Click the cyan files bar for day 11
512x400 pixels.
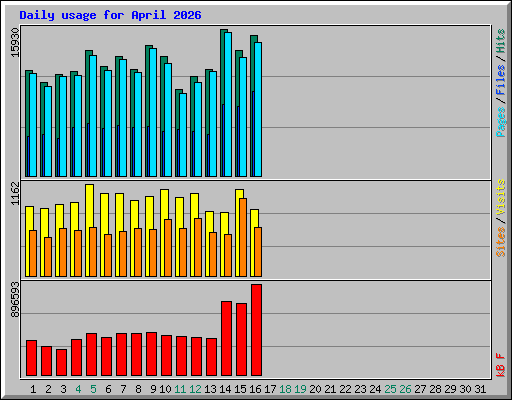tap(183, 135)
